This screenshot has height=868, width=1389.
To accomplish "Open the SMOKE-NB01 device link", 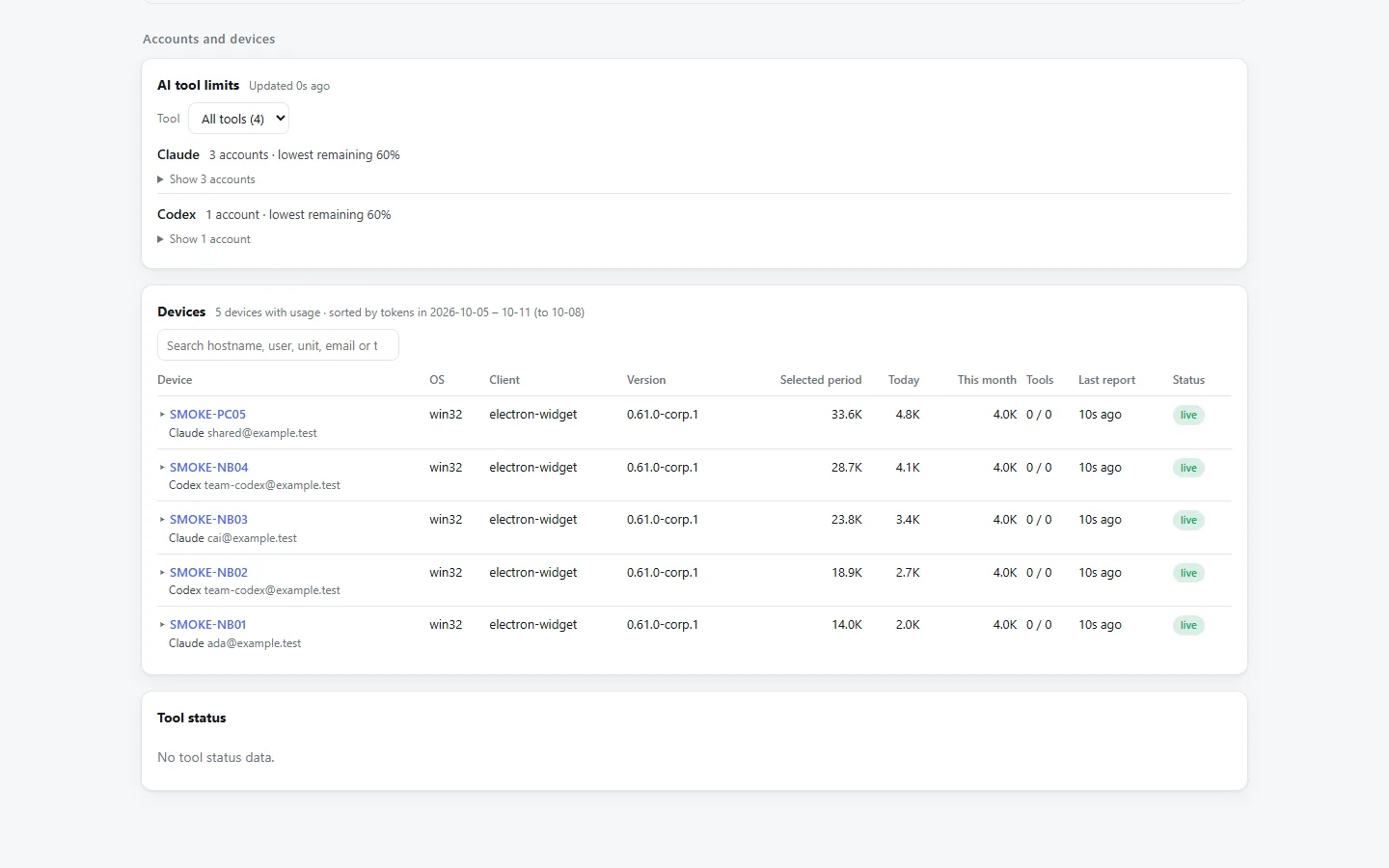I will click(207, 624).
